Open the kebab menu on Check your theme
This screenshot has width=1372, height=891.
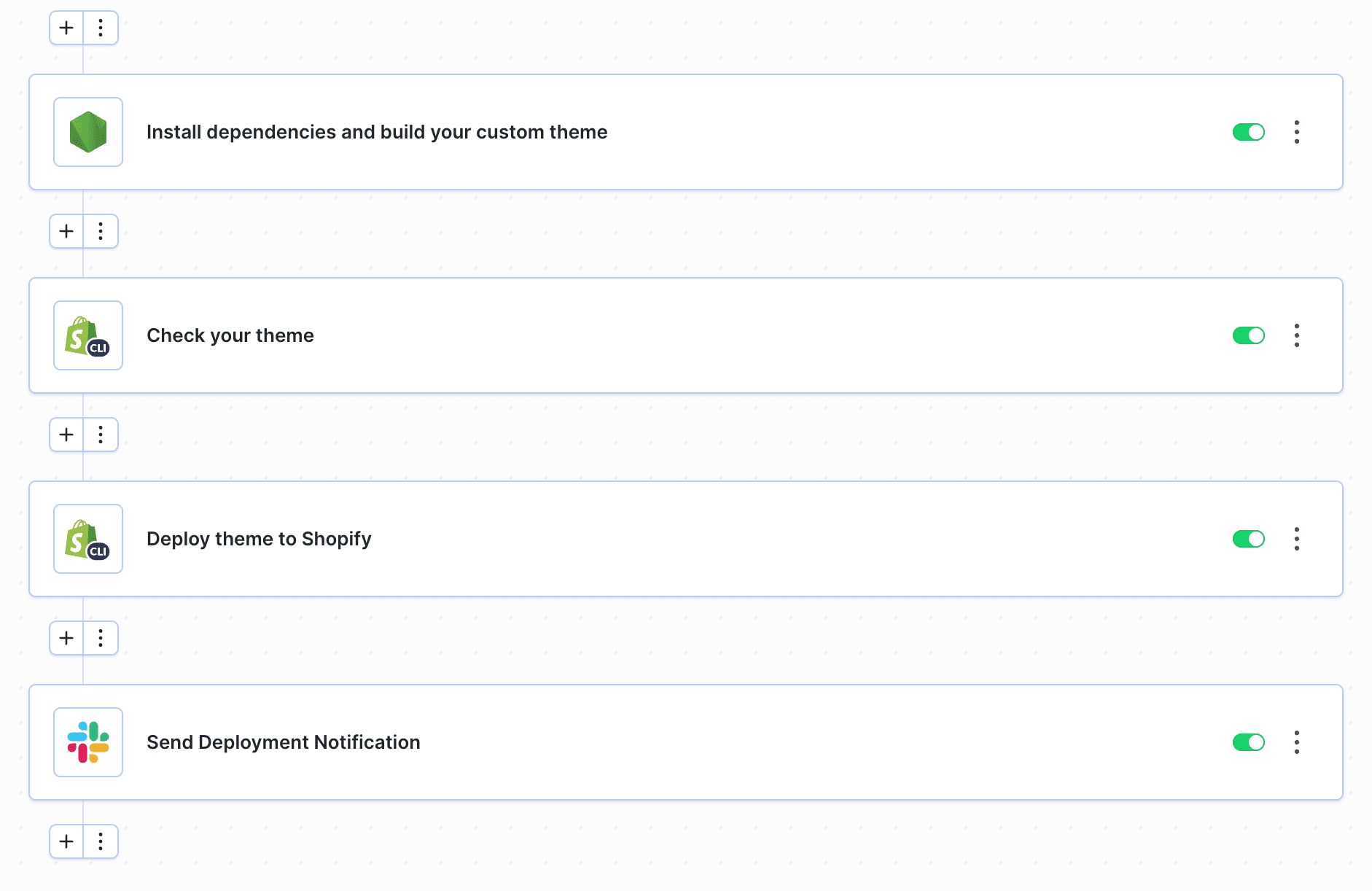1297,335
